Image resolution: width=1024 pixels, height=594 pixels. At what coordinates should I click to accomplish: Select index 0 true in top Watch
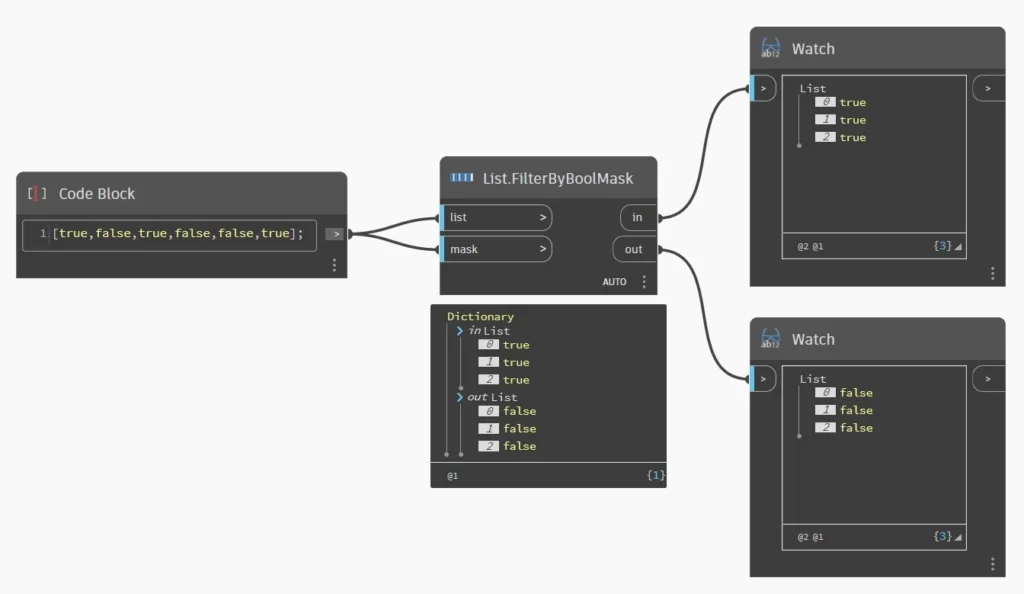pyautogui.click(x=840, y=102)
